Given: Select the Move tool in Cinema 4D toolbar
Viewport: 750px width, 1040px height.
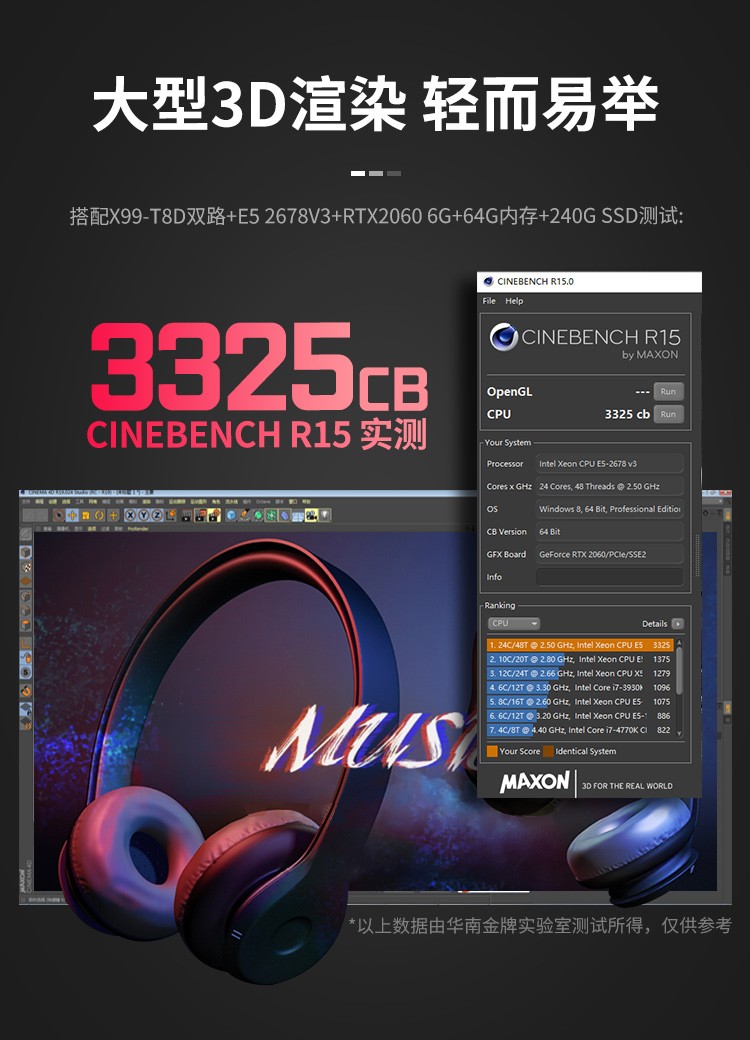Looking at the screenshot, I should pos(72,515).
